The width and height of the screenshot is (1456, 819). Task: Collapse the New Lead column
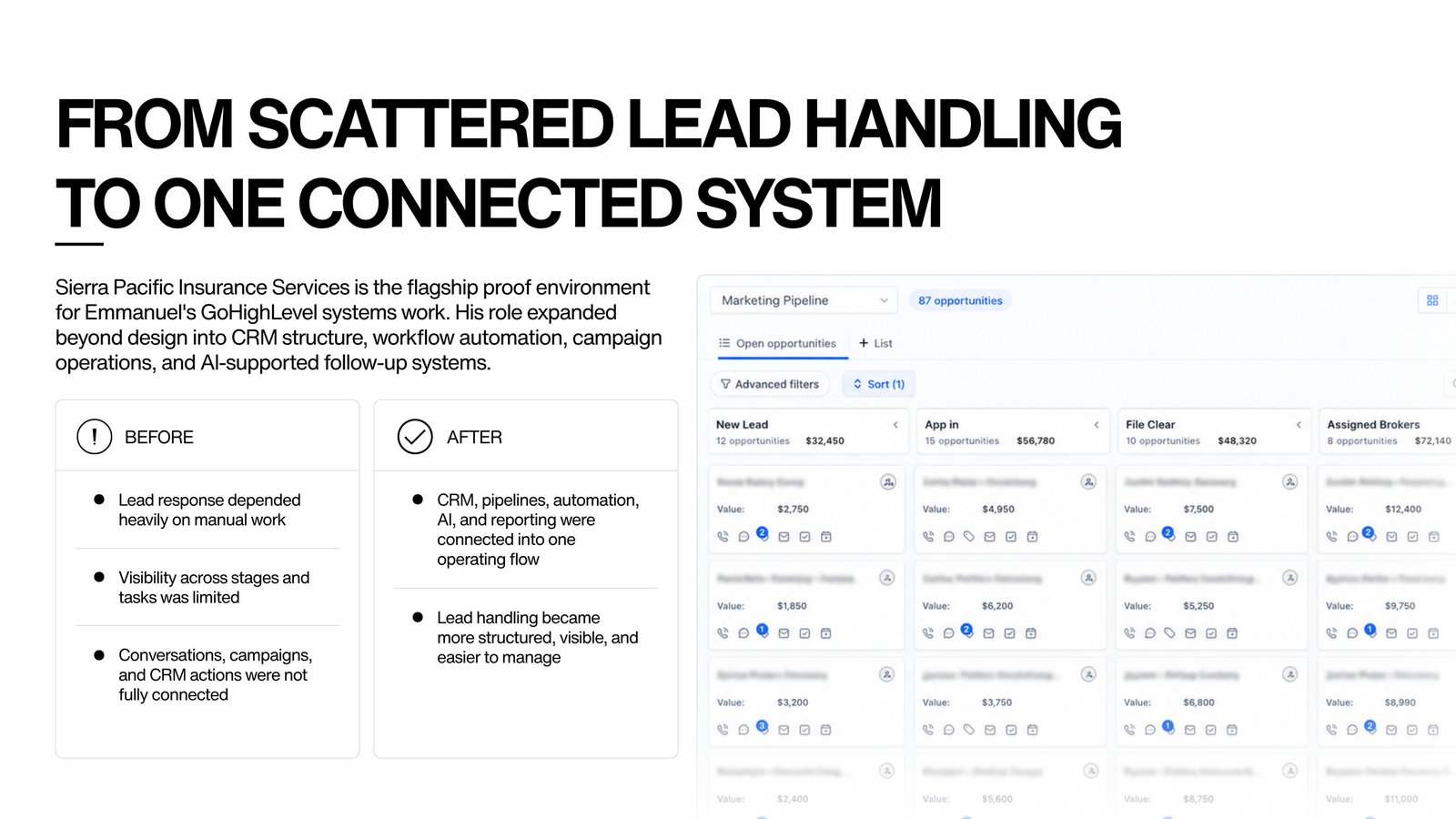[895, 425]
